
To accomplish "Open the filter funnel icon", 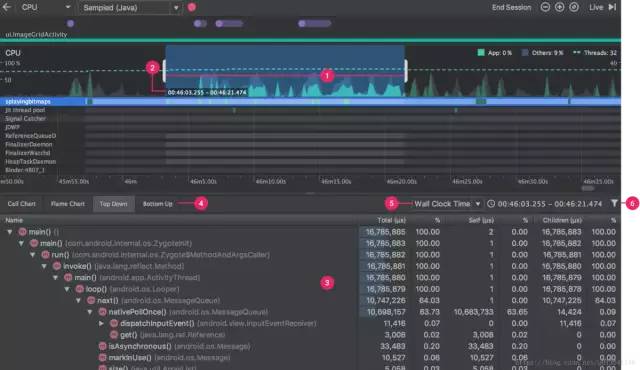I will pos(614,203).
